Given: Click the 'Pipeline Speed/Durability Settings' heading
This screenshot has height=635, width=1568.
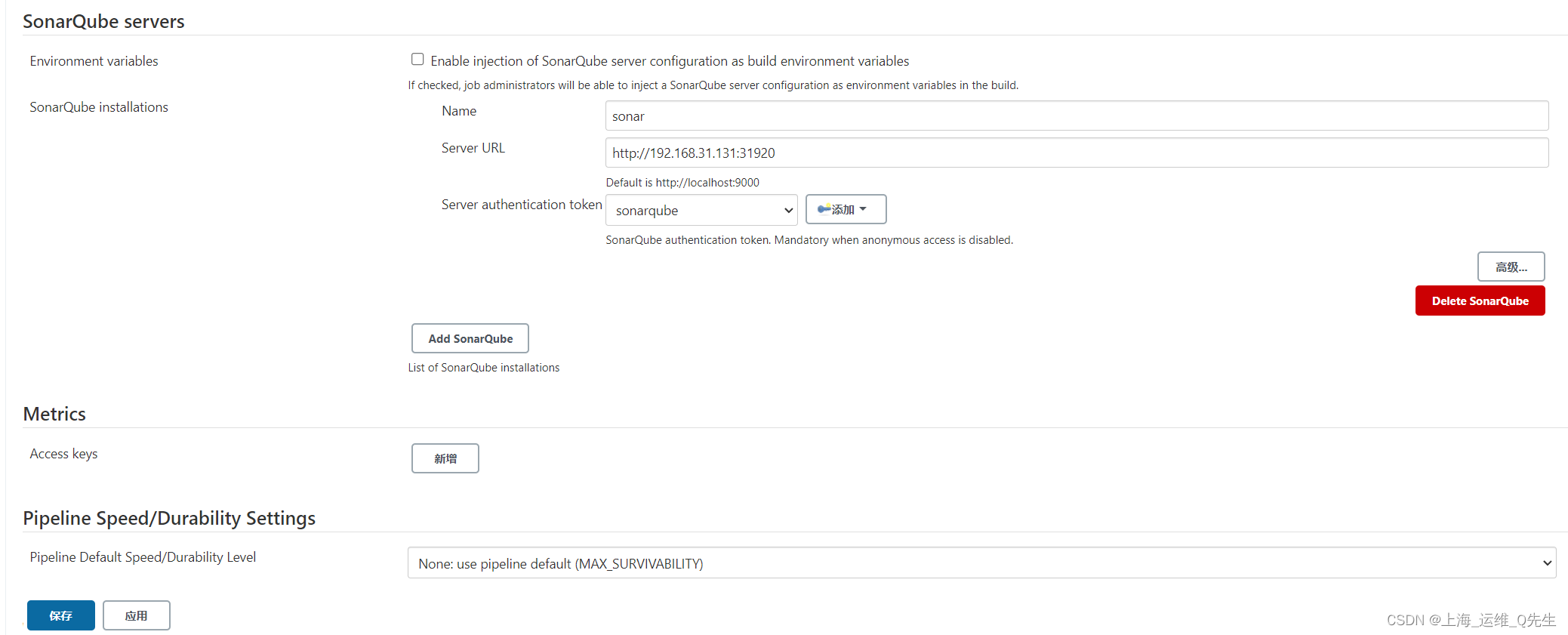Looking at the screenshot, I should [x=169, y=518].
